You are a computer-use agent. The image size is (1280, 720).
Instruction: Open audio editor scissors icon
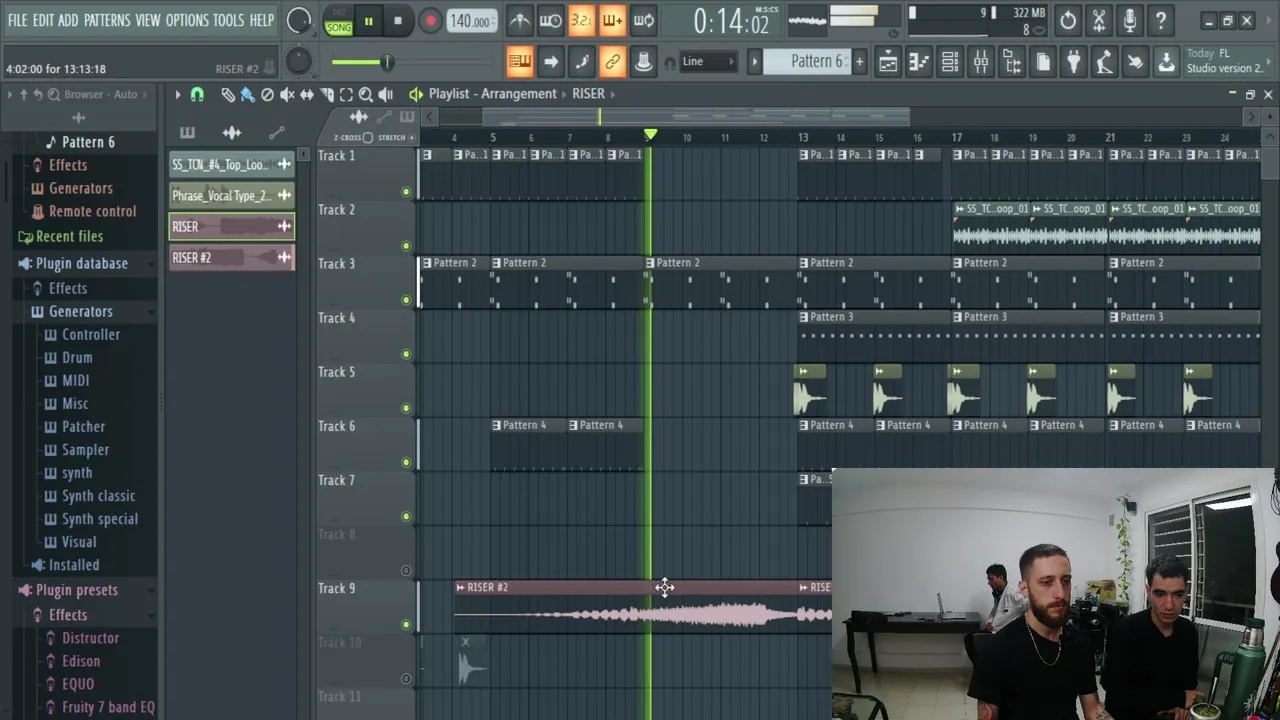(1099, 20)
